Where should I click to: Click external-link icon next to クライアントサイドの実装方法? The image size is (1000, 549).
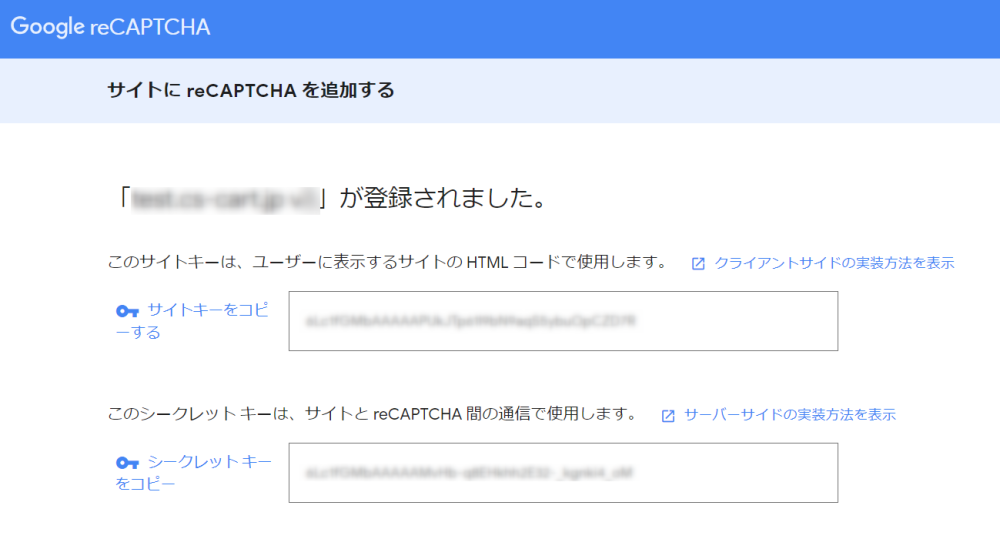[x=698, y=263]
